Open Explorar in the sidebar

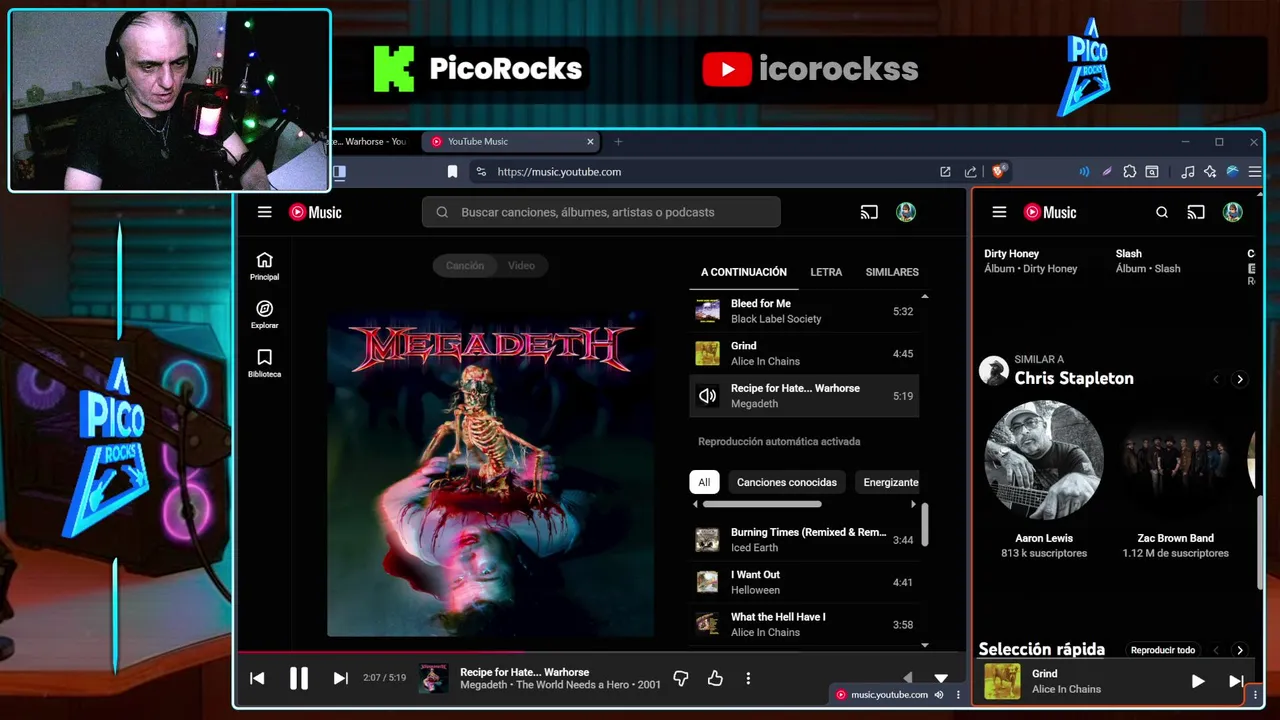[264, 314]
